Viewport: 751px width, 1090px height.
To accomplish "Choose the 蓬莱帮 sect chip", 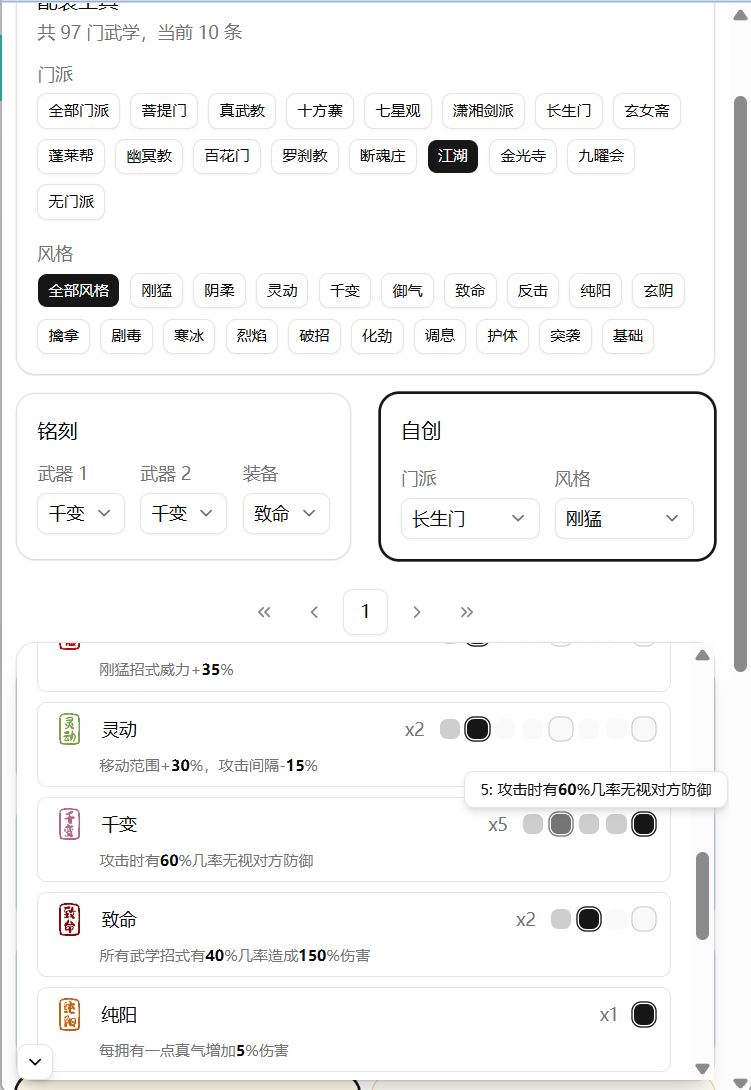I will pos(71,156).
